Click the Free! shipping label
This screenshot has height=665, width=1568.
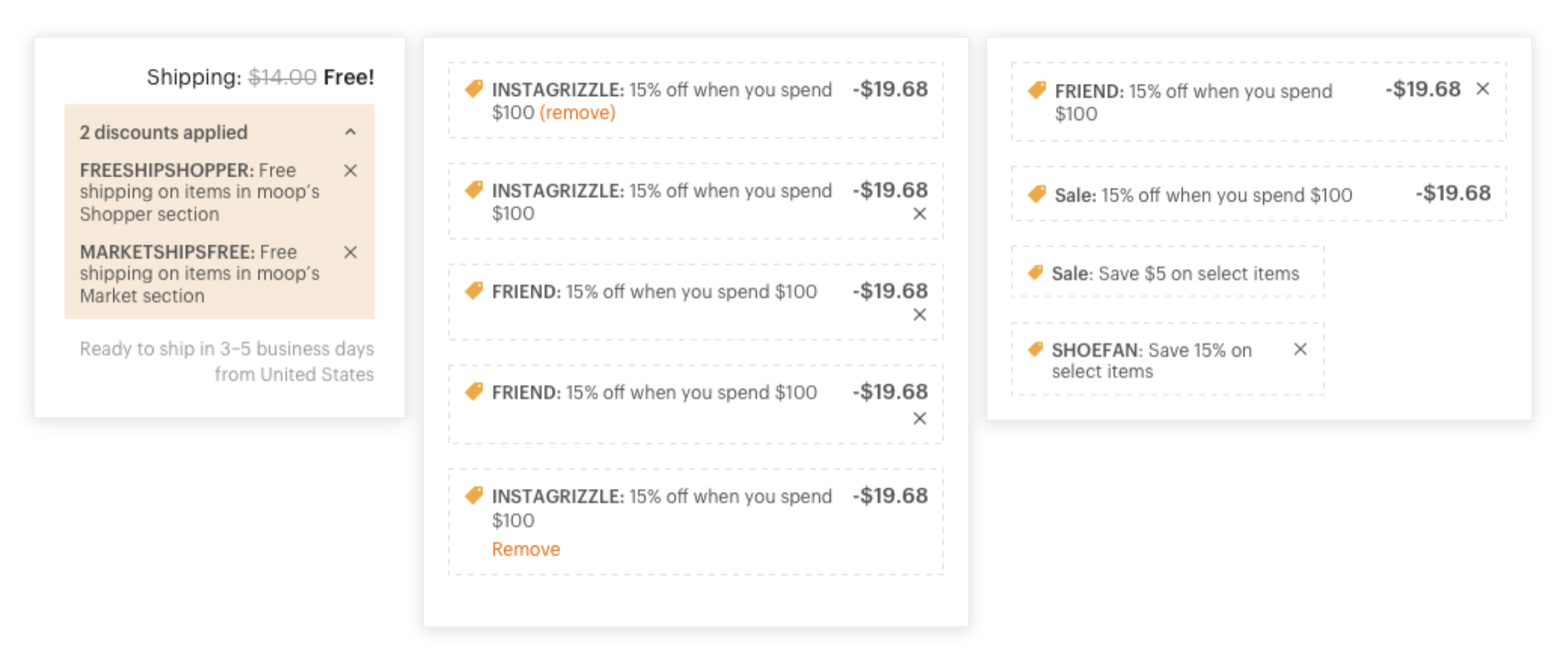pos(349,77)
